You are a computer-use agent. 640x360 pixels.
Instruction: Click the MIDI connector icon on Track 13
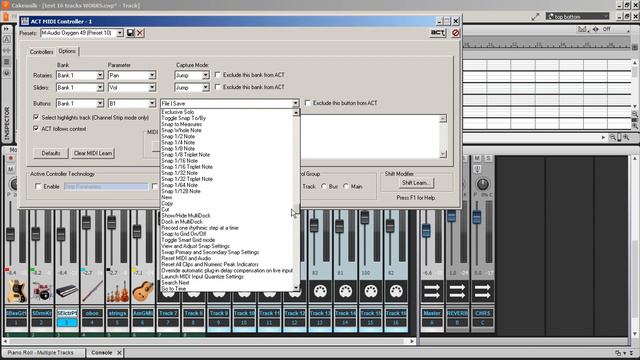point(320,291)
